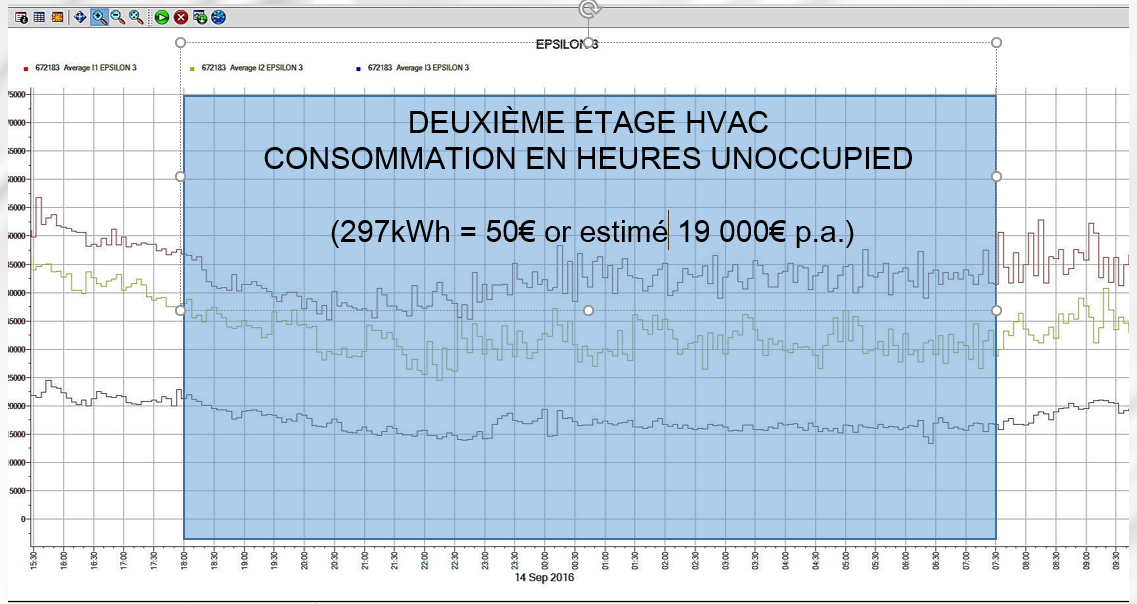Click the chart properties info icon

click(x=21, y=17)
